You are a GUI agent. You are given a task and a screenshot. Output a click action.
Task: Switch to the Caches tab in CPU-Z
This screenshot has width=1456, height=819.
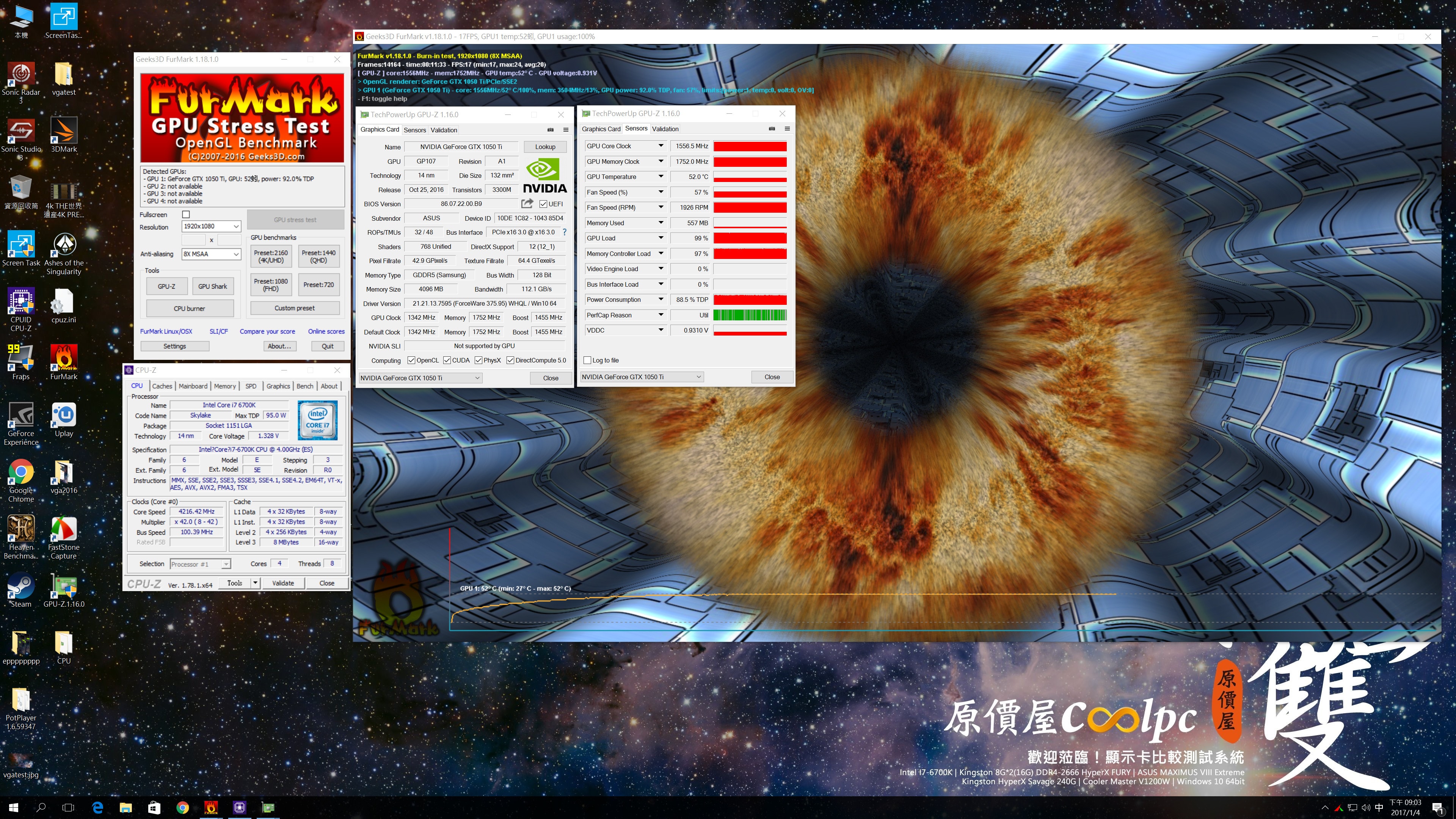[162, 386]
